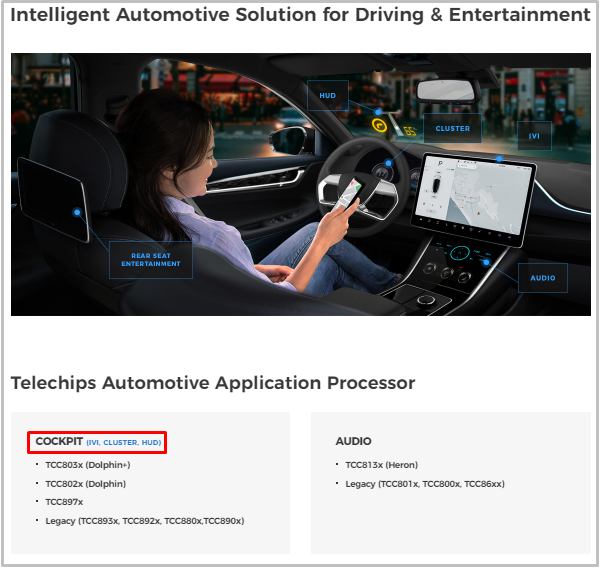The width and height of the screenshot is (600, 568).
Task: Select the AUDIO callout in the image
Action: [543, 278]
